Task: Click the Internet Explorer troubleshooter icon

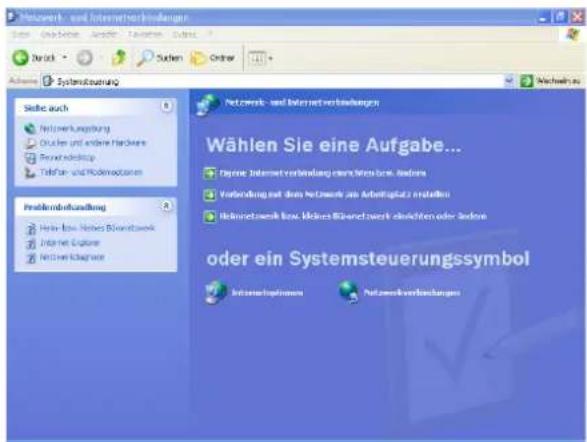Action: [x=31, y=243]
